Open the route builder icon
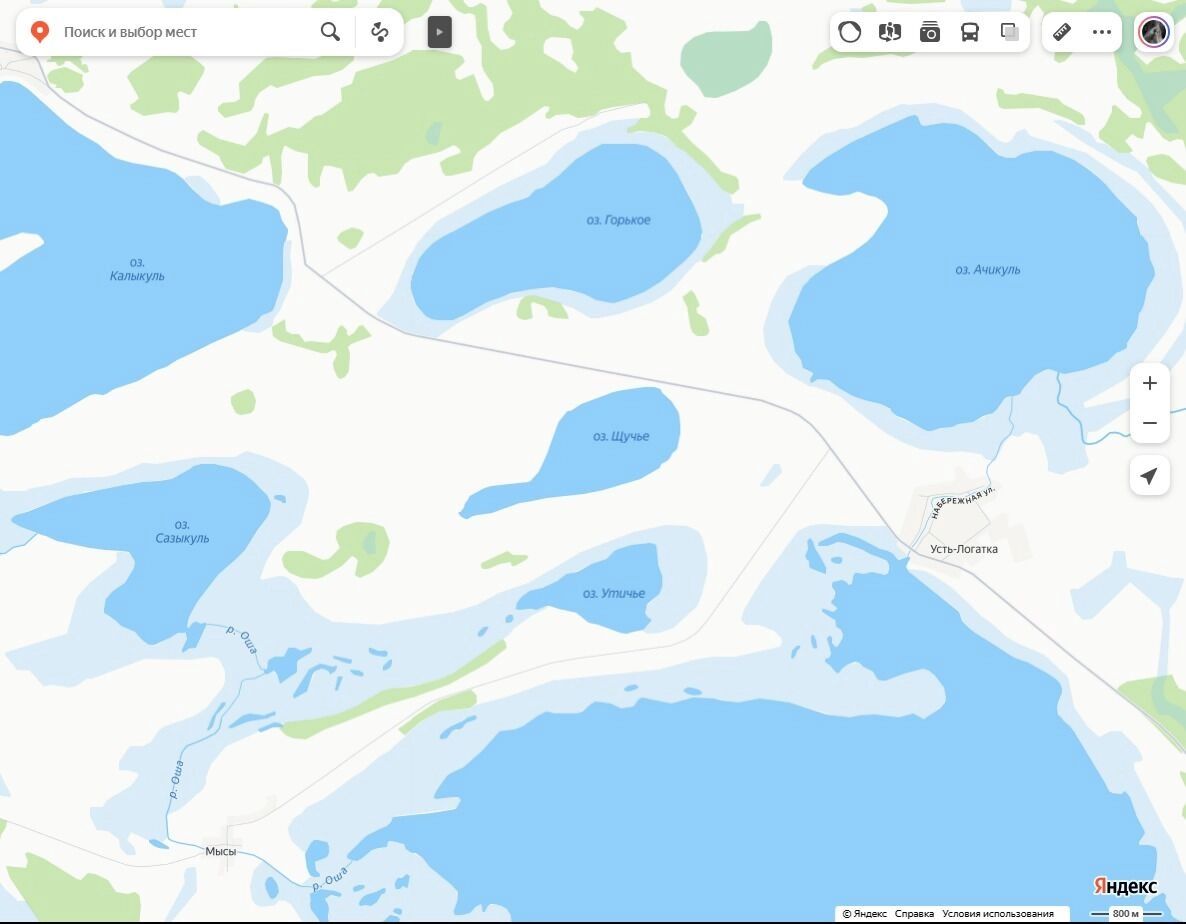1186x924 pixels. (x=380, y=32)
